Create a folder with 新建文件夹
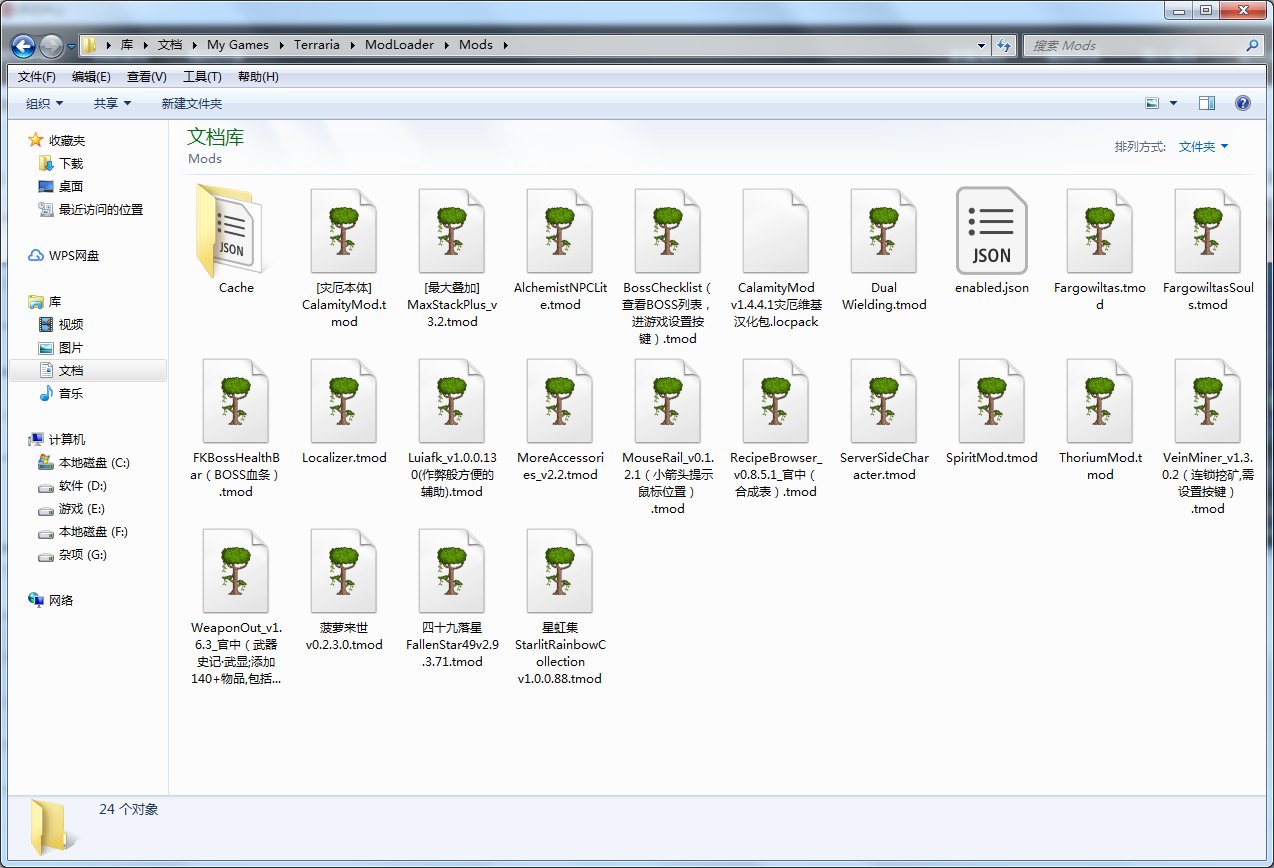The height and width of the screenshot is (868, 1274). 192,104
